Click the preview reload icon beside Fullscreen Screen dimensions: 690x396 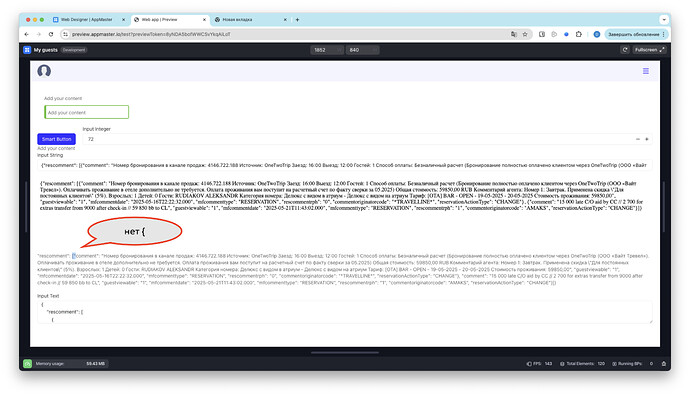pyautogui.click(x=624, y=50)
